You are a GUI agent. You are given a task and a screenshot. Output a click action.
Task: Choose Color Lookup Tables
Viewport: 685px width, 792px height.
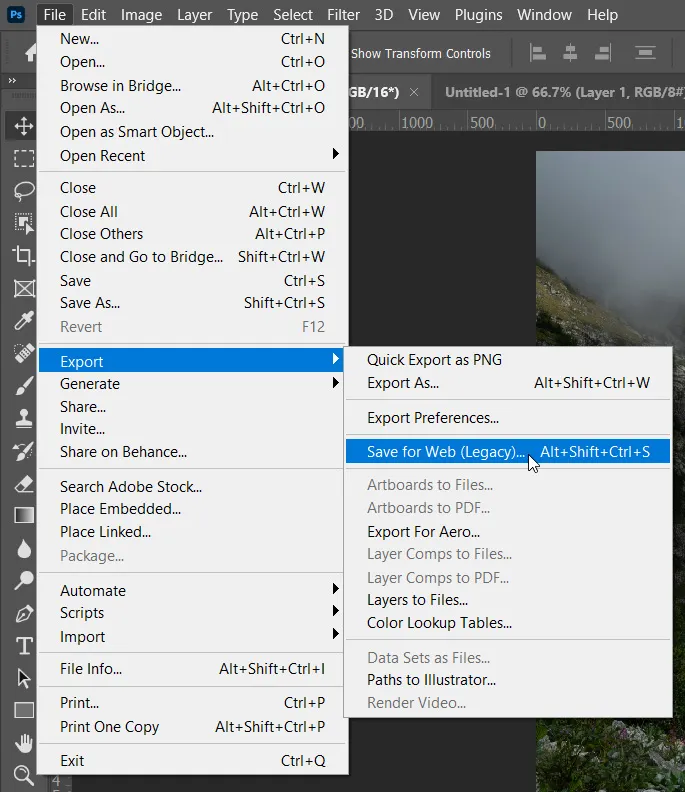[508, 623]
